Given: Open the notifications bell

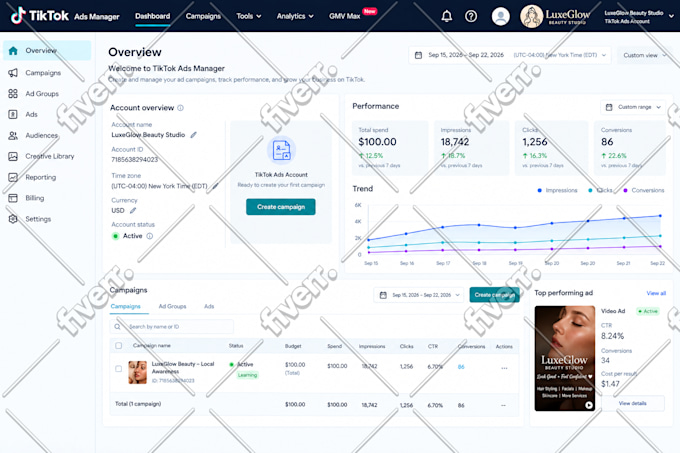Looking at the screenshot, I should tap(446, 16).
